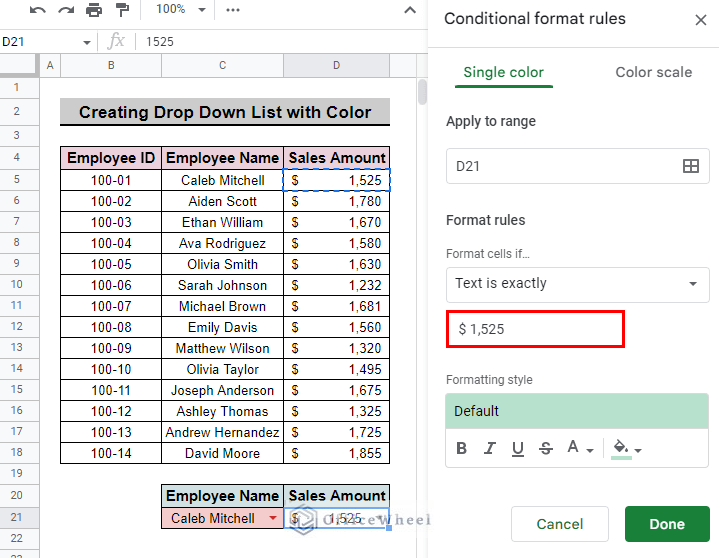719x558 pixels.
Task: Click the Caleb Mitchell cell in row 5
Action: [222, 180]
